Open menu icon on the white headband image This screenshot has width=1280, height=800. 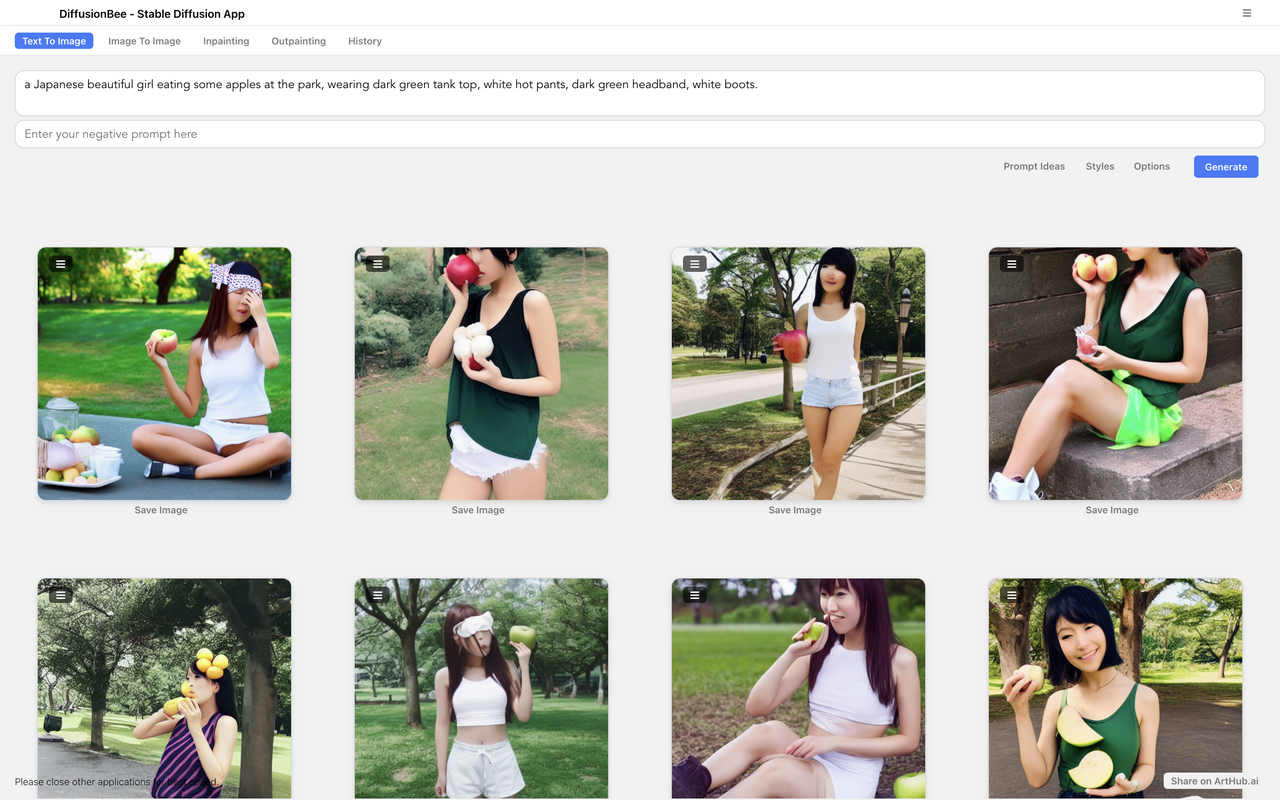(x=377, y=595)
